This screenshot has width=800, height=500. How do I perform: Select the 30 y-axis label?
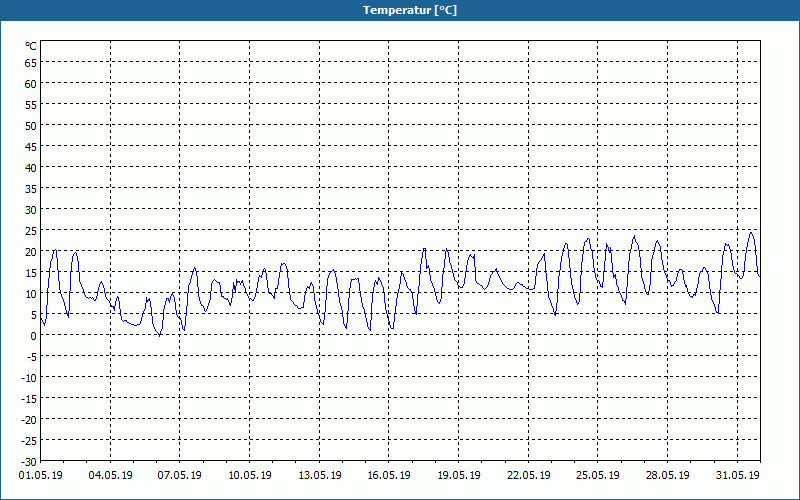[31, 210]
